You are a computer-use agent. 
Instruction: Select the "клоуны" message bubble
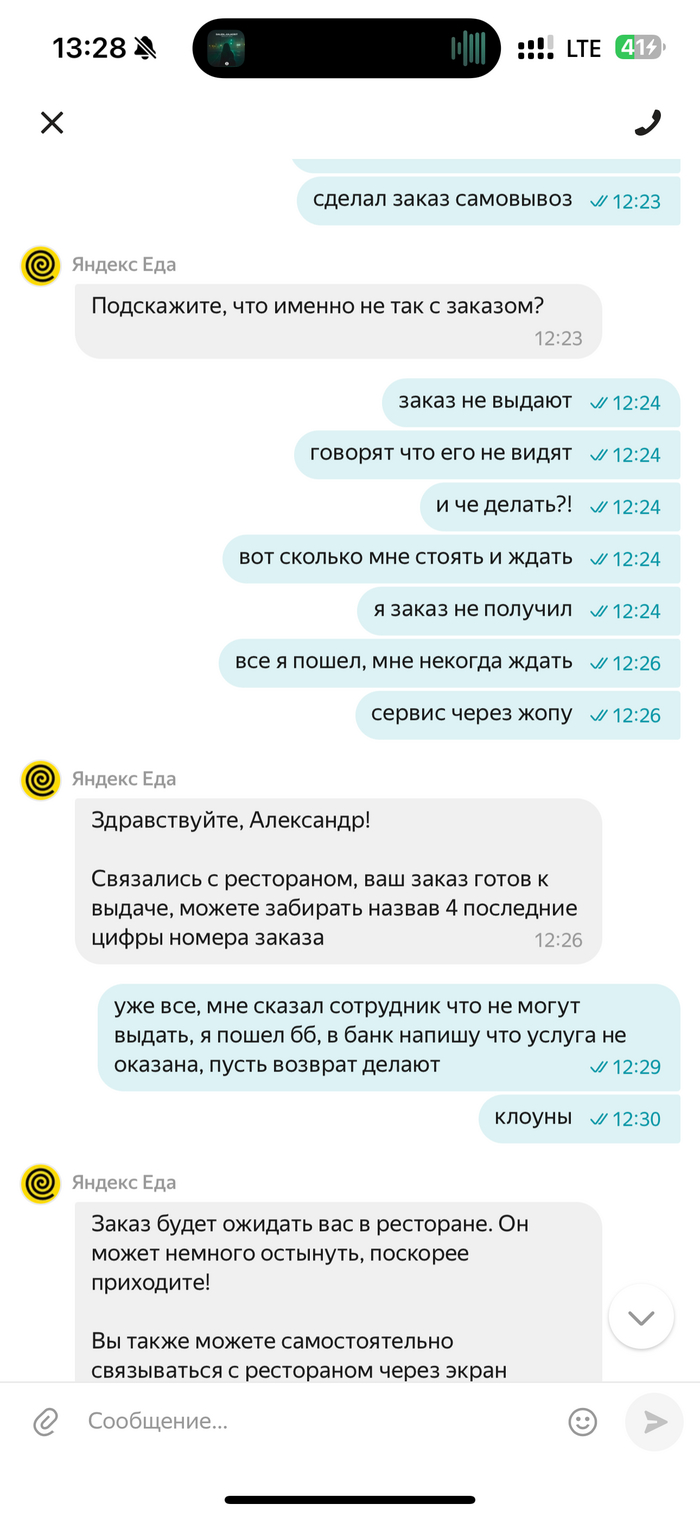[580, 1118]
